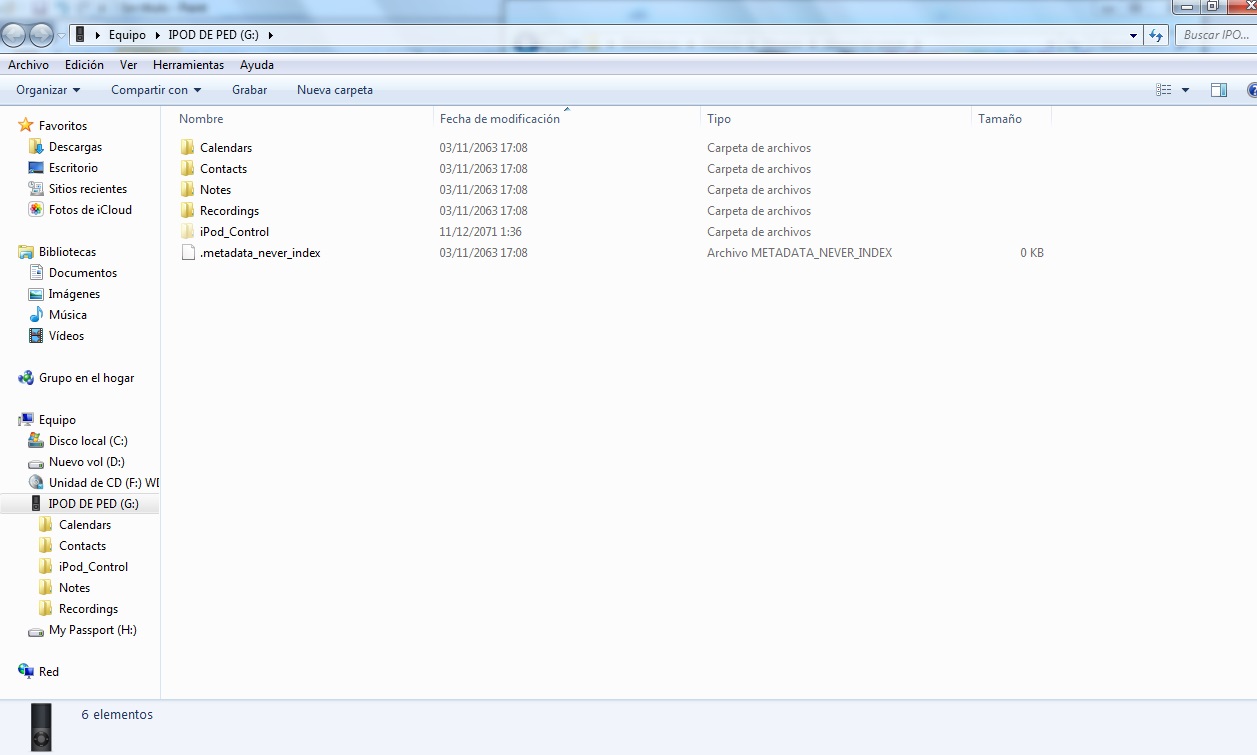The height and width of the screenshot is (755, 1257).
Task: Open the Herramientas menu
Action: [188, 65]
